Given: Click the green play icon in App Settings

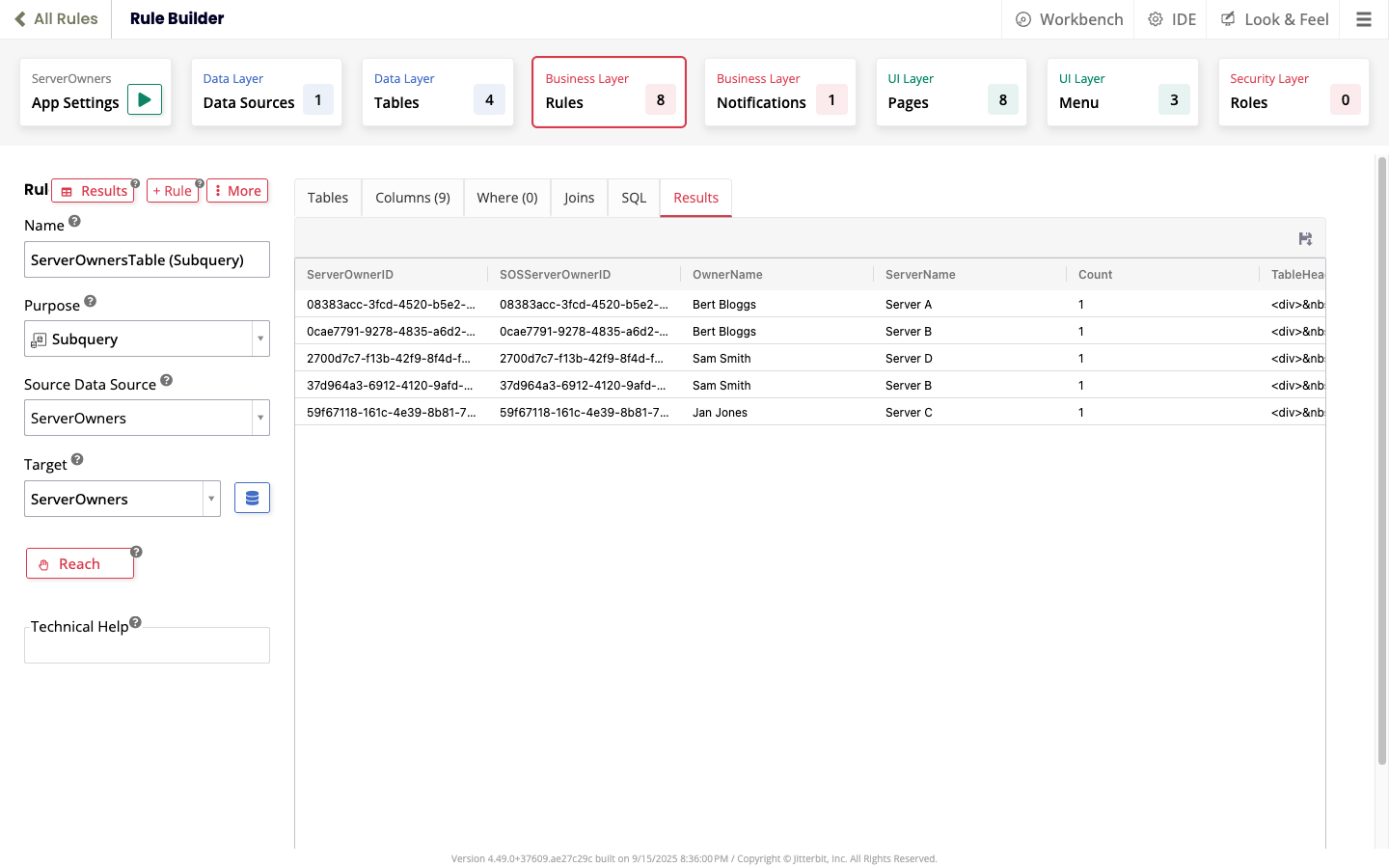Looking at the screenshot, I should pyautogui.click(x=145, y=99).
